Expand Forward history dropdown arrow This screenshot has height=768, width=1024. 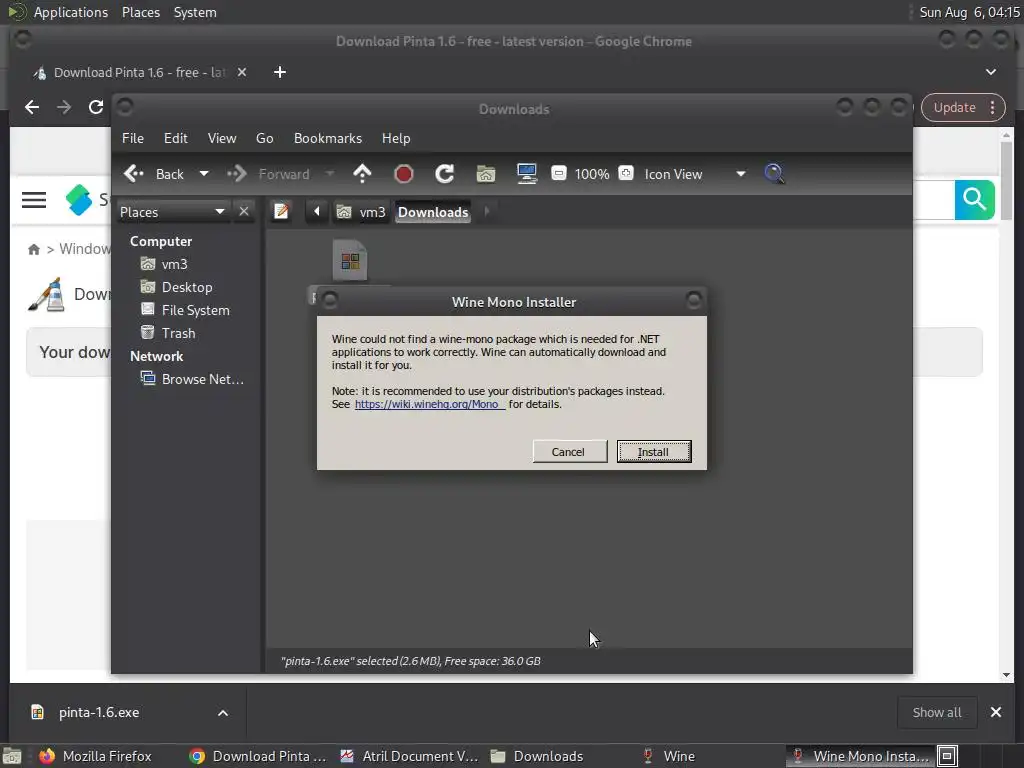tap(330, 174)
